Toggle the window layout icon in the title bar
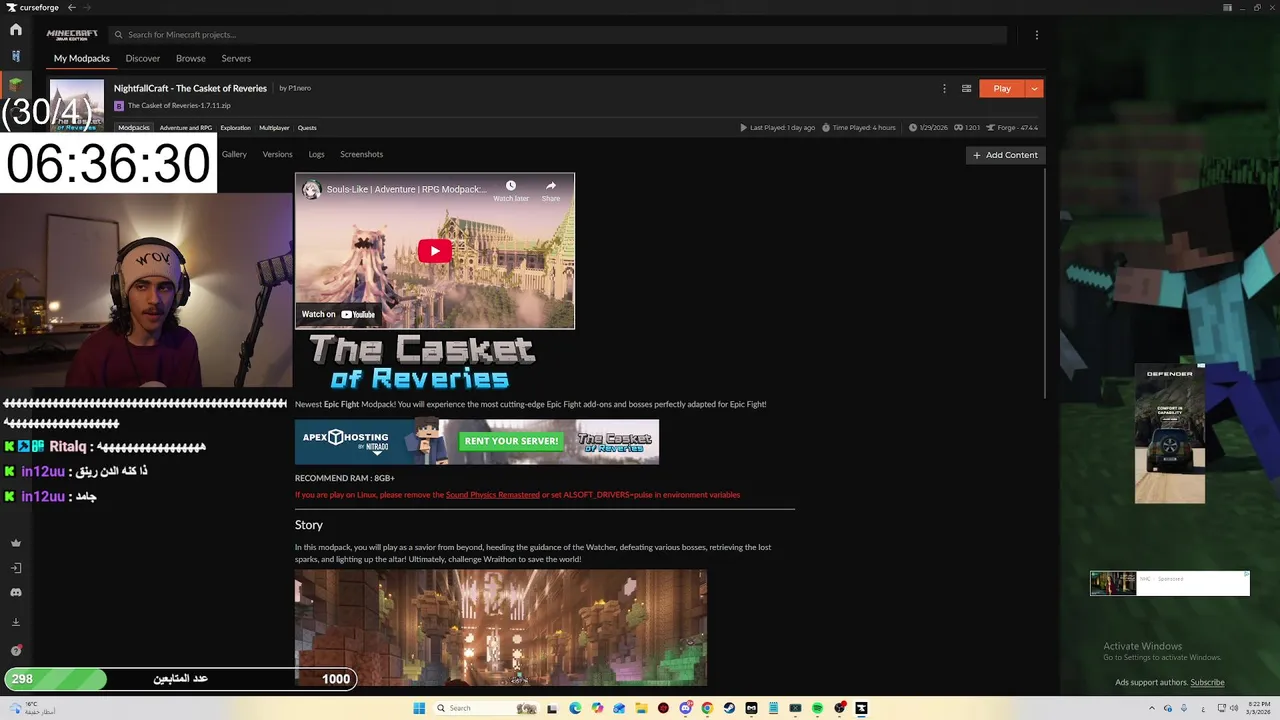 pos(1227,7)
